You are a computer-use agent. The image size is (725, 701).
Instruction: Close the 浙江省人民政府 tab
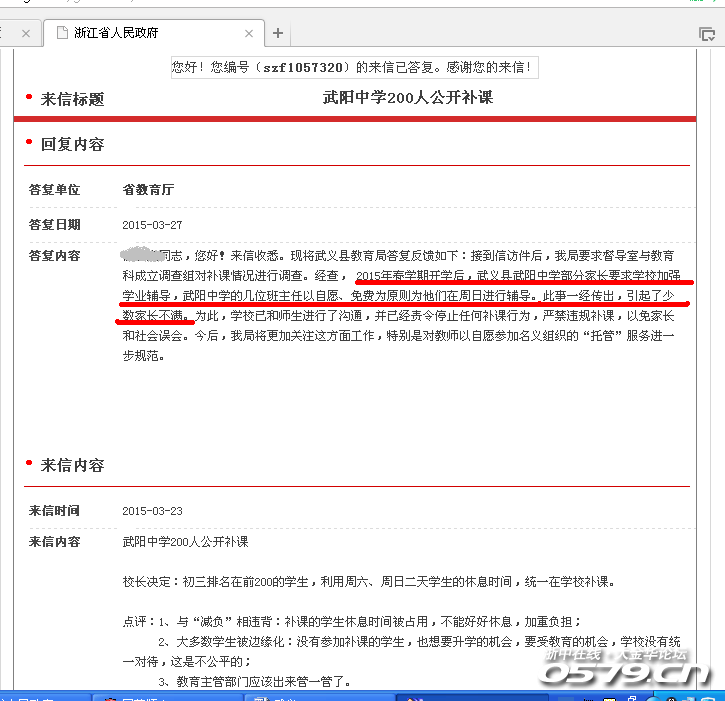249,33
